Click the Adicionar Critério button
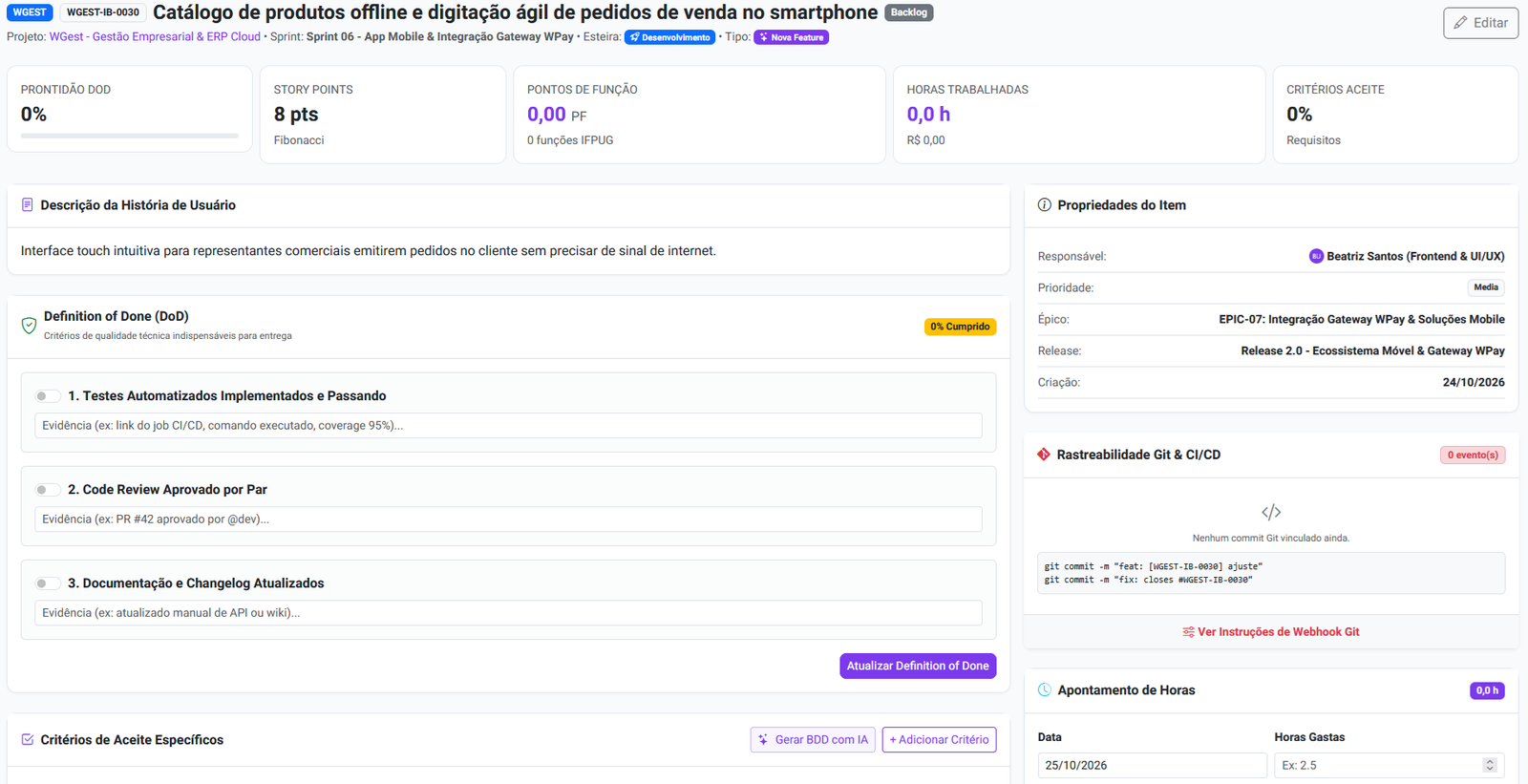Screen dimensions: 1528x784 tap(939, 740)
